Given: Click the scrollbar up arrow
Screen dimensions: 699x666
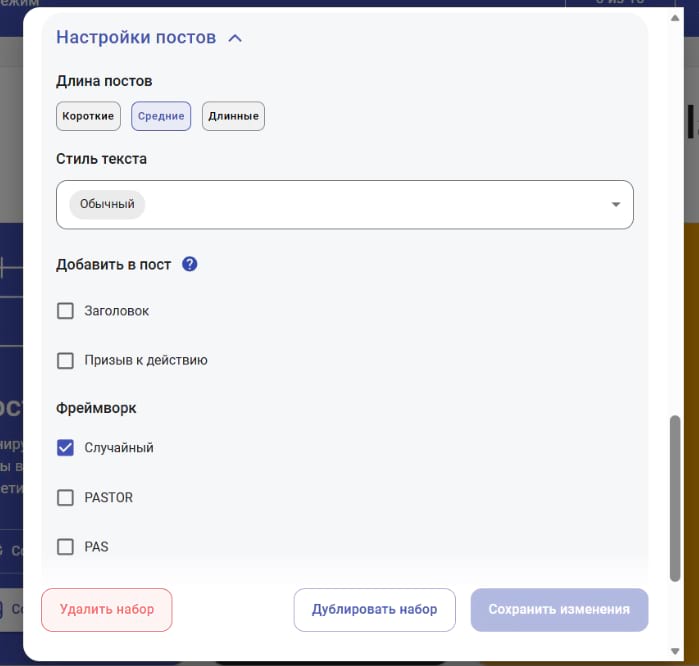Looking at the screenshot, I should pos(675,18).
